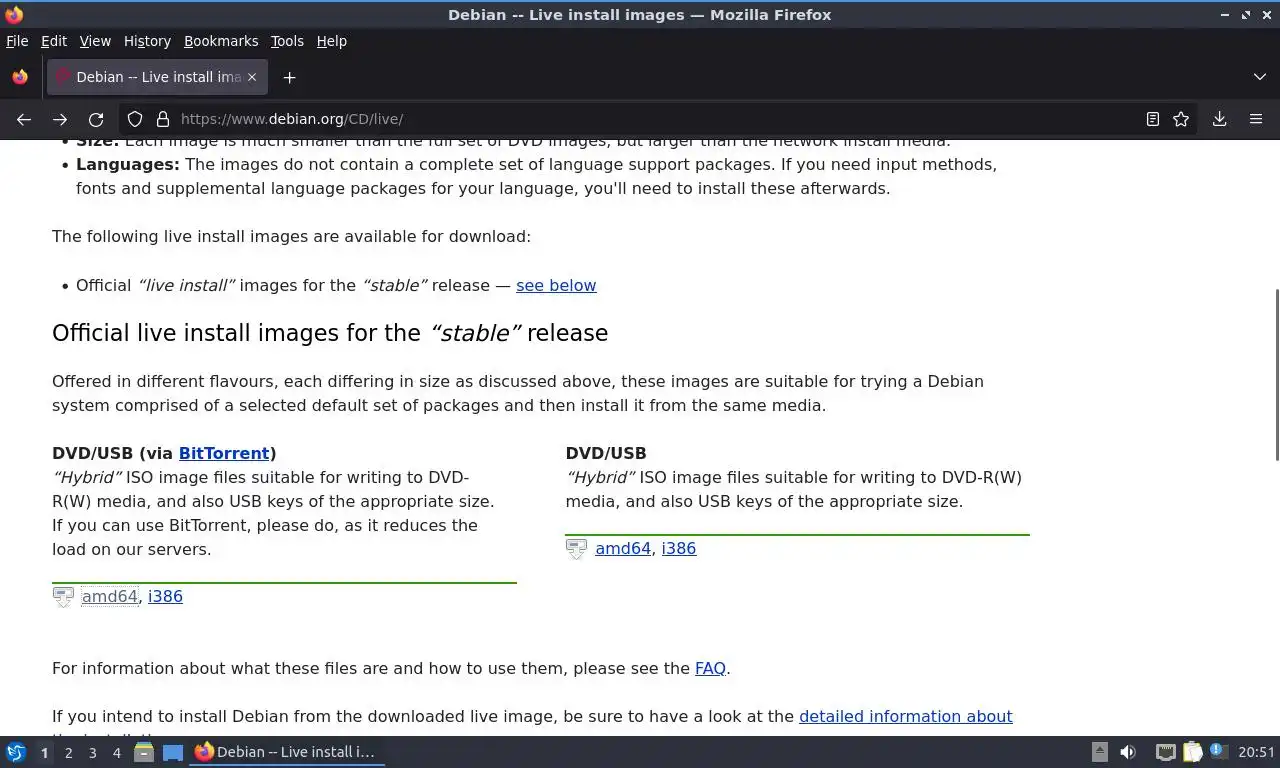The image size is (1280, 768).
Task: Open removable media eject tray icon
Action: (1099, 752)
